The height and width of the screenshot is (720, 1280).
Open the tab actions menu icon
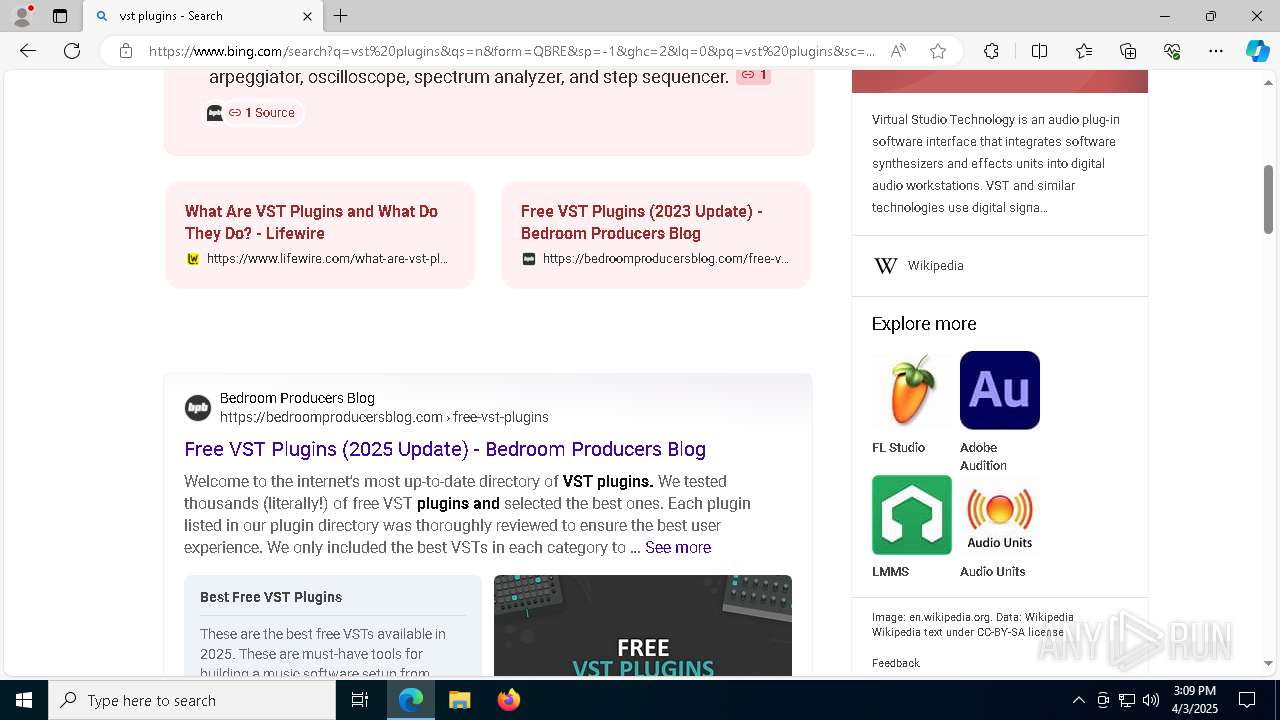coord(60,16)
